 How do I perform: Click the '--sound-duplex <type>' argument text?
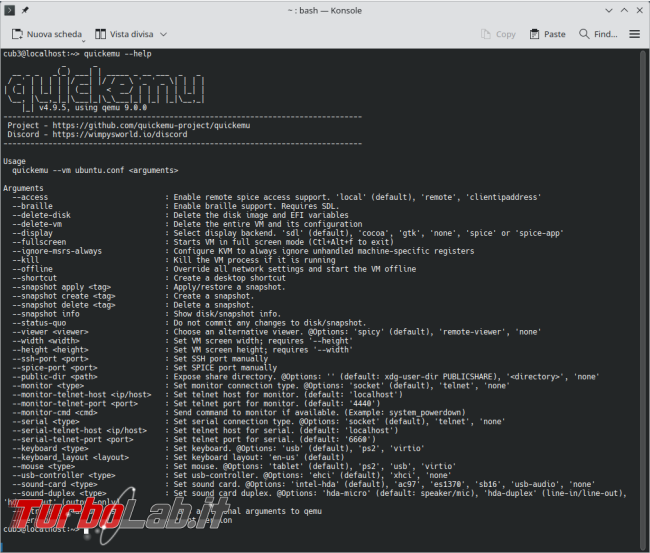59,494
